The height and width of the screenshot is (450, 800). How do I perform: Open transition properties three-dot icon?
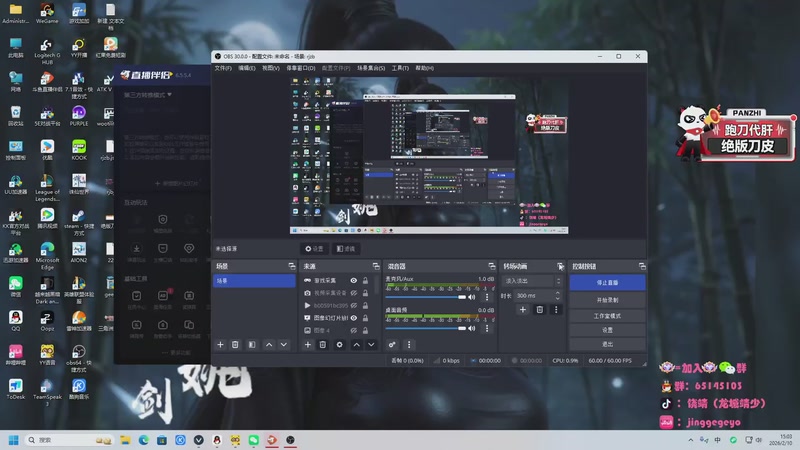[x=556, y=310]
